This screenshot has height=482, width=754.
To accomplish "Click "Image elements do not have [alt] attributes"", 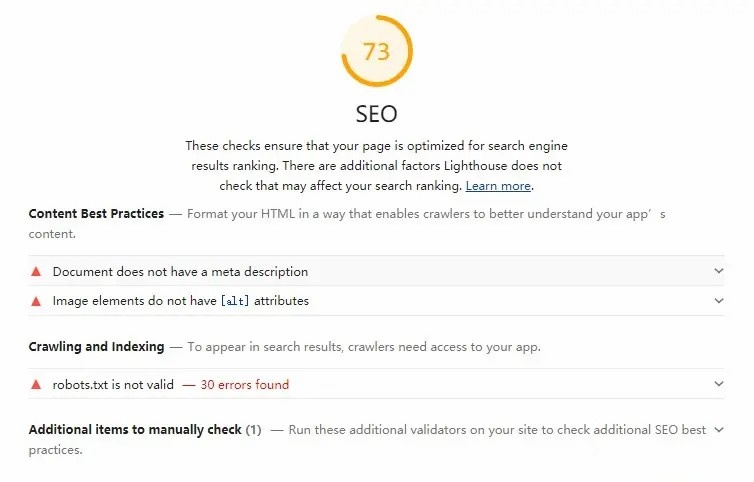I will pos(180,301).
